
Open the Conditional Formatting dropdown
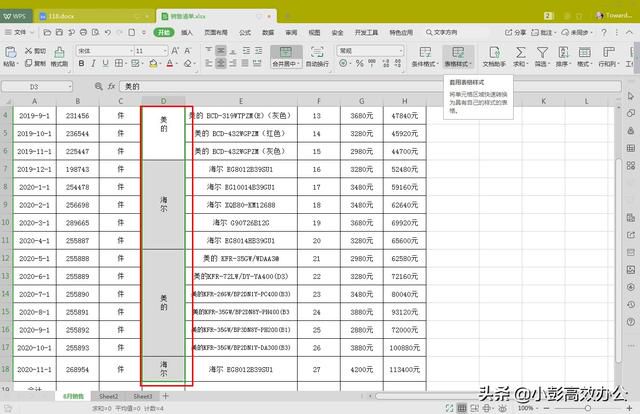coord(425,57)
